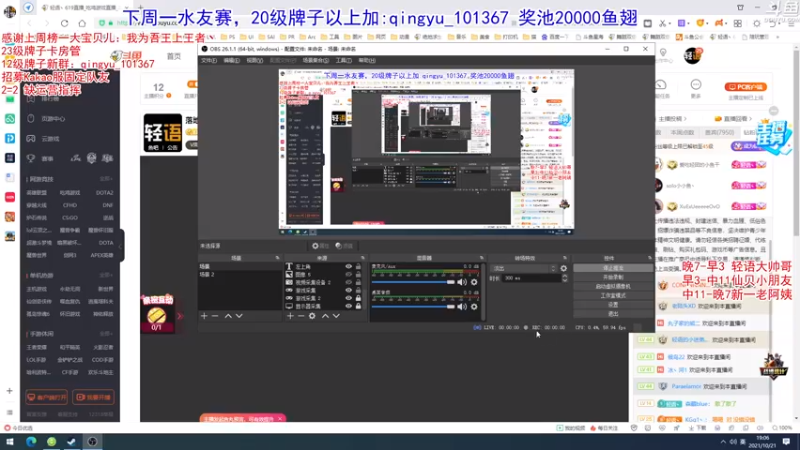
Task: Toggle lock on the 显示器采集 source
Action: point(358,306)
